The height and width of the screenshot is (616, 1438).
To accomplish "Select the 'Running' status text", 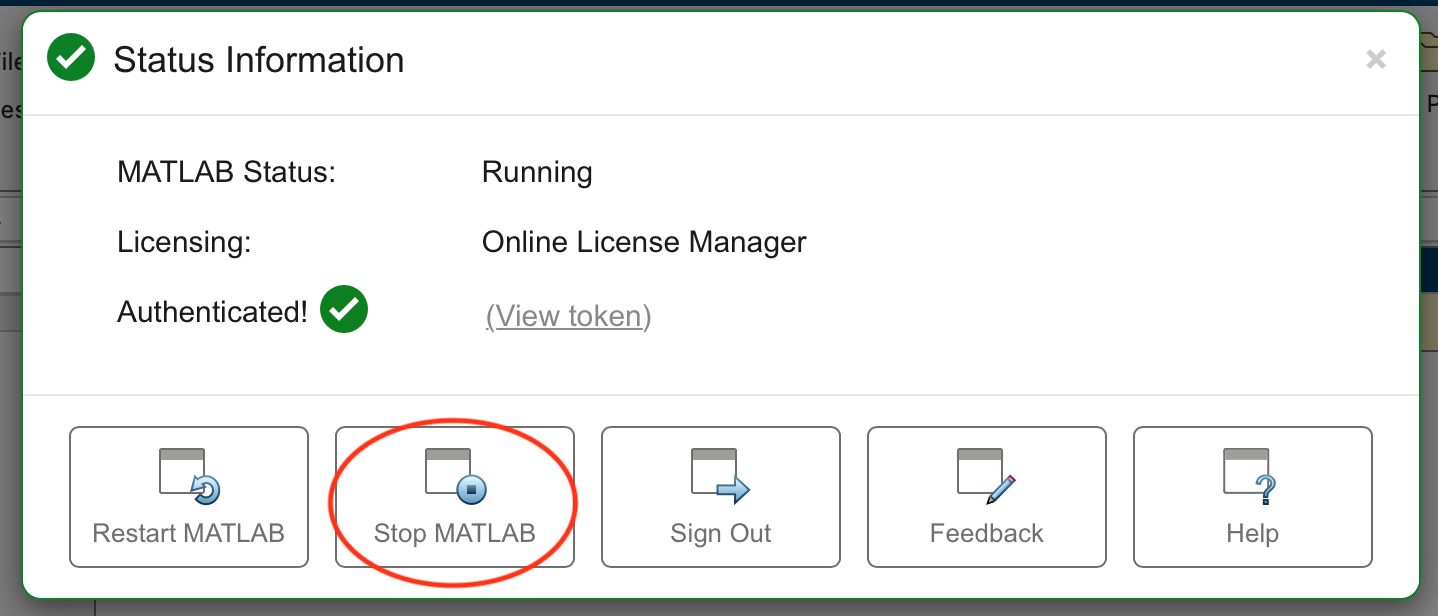I will point(537,172).
